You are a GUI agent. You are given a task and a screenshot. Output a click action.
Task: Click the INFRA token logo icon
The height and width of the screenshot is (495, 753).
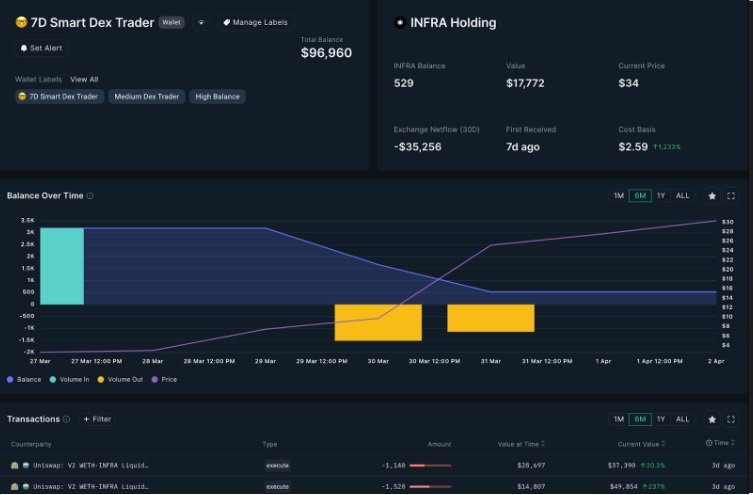[400, 23]
